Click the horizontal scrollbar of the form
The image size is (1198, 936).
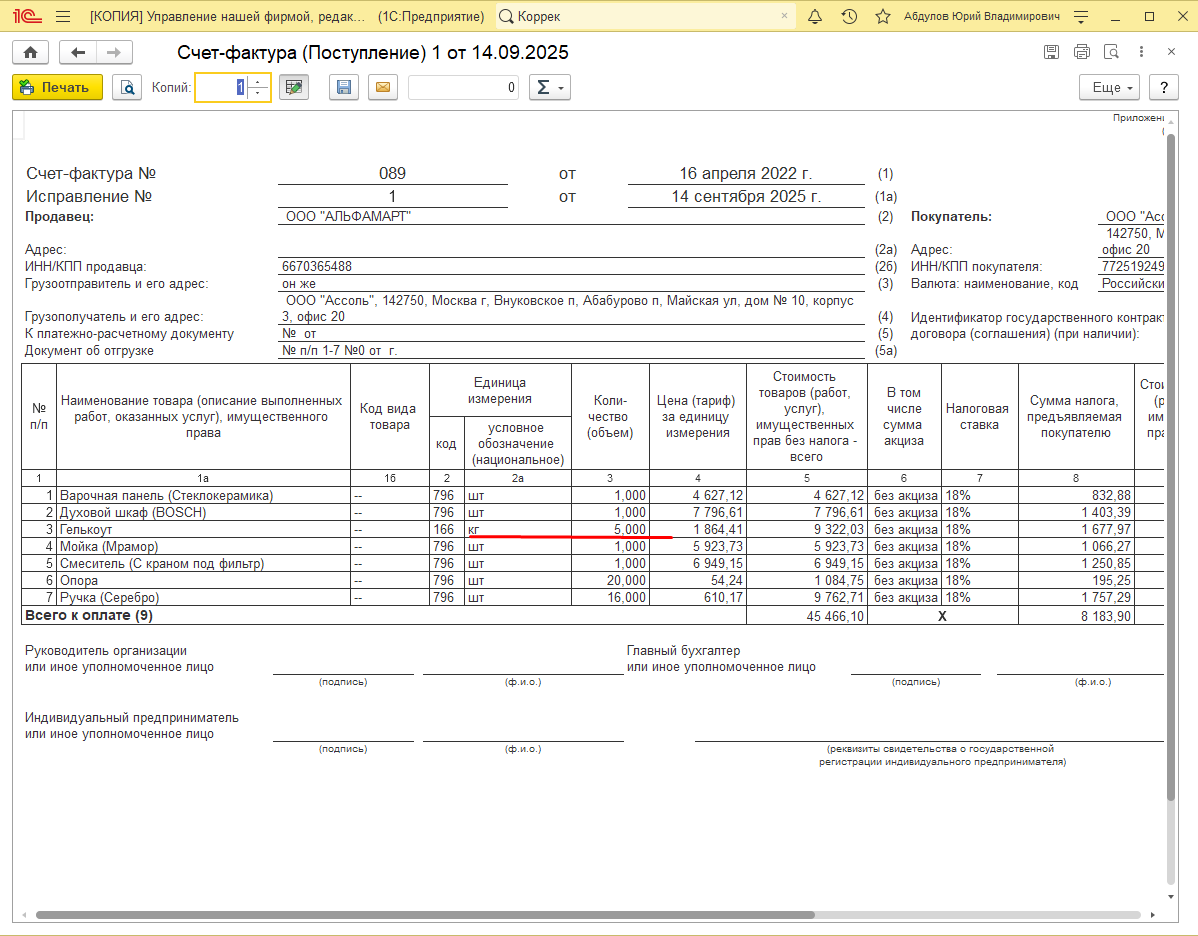point(425,915)
